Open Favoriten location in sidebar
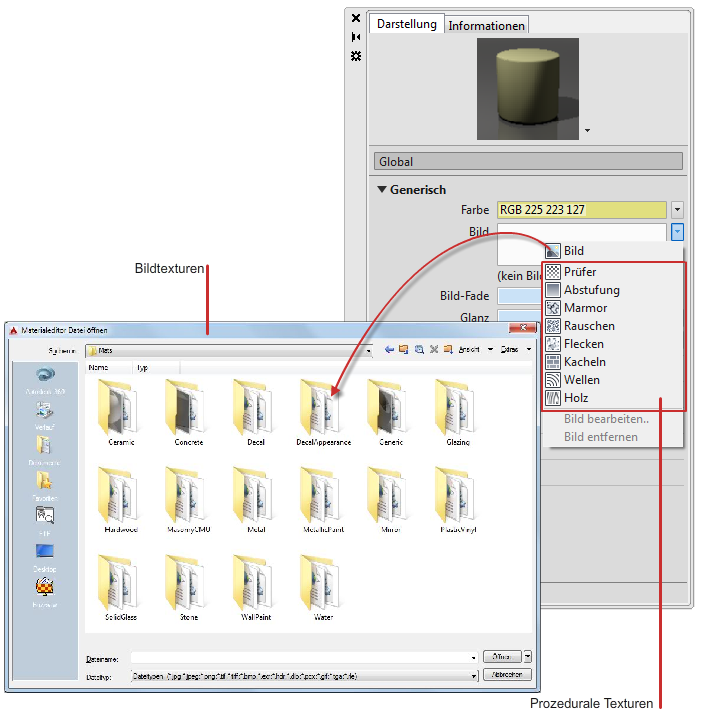 [45, 487]
